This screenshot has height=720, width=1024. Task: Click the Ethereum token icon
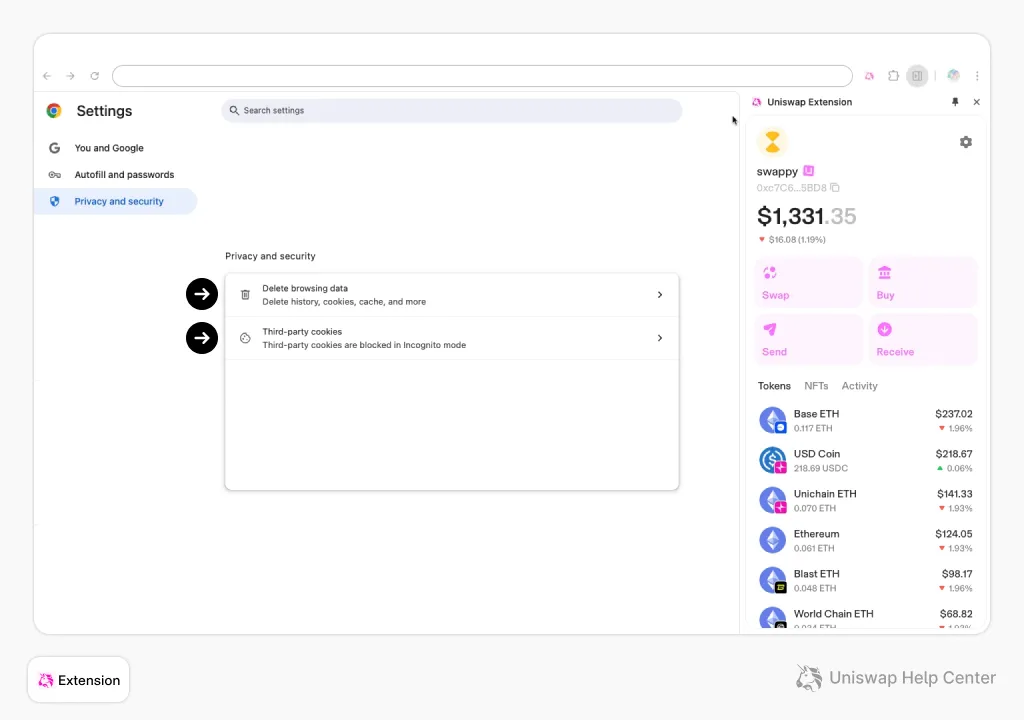pos(773,540)
